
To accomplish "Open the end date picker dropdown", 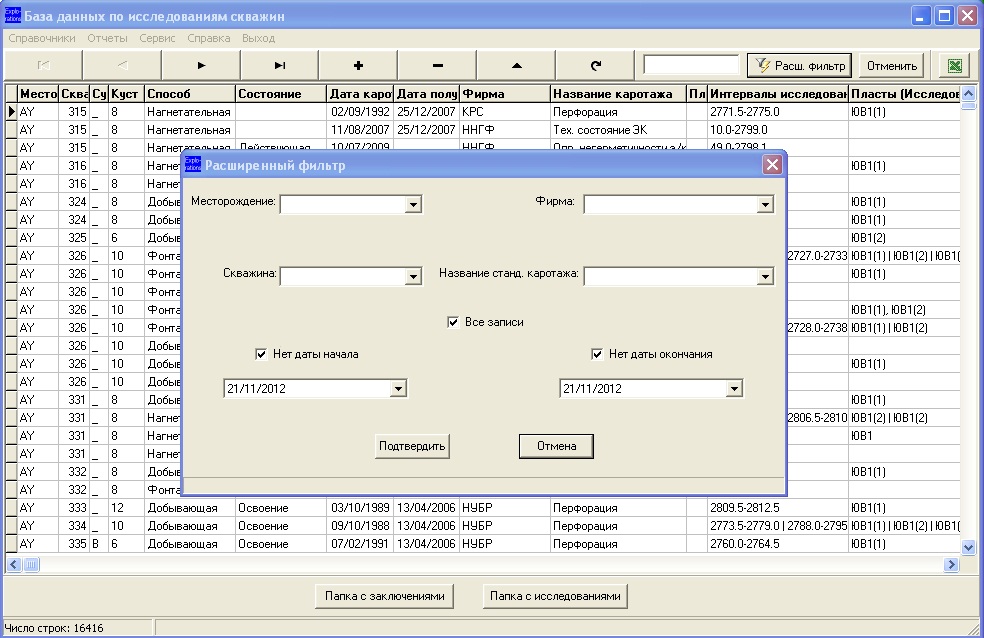I will pyautogui.click(x=734, y=389).
